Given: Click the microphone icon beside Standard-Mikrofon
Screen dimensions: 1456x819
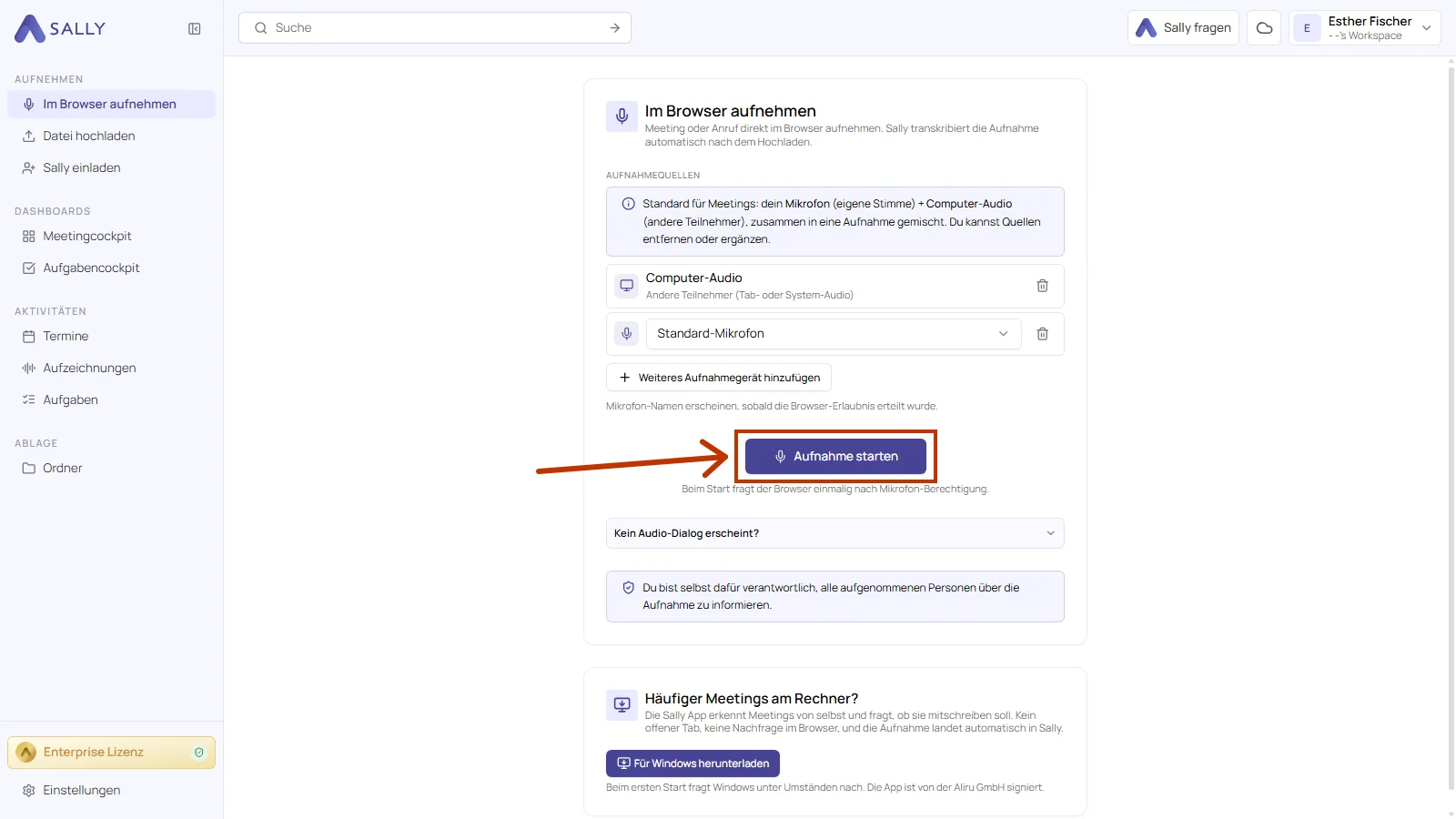Looking at the screenshot, I should 627,334.
